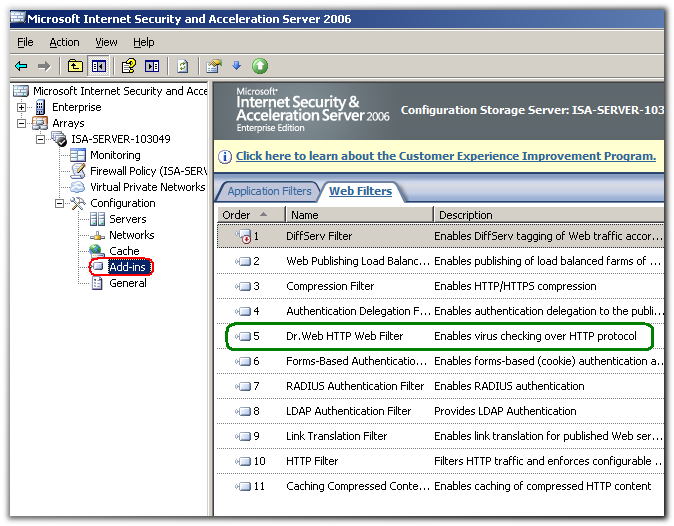674x526 pixels.
Task: Select the ISA-SERVER-103049 array node
Action: coord(121,139)
